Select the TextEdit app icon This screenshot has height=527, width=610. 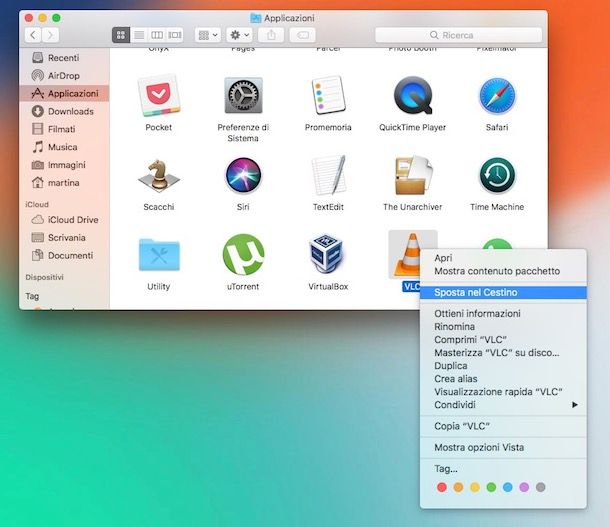[329, 175]
